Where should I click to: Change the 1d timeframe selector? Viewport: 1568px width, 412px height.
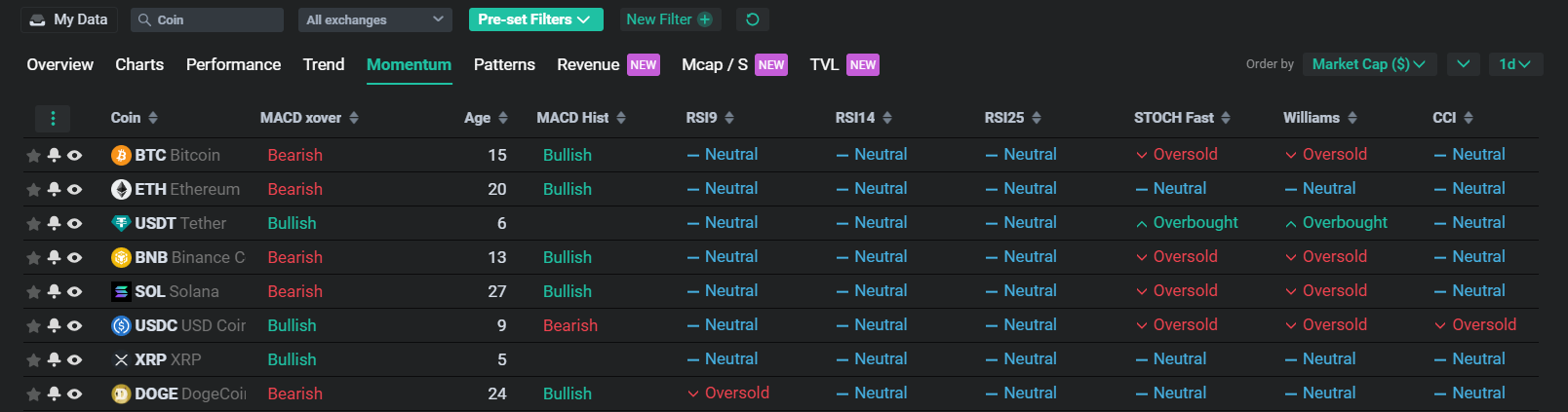point(1514,64)
